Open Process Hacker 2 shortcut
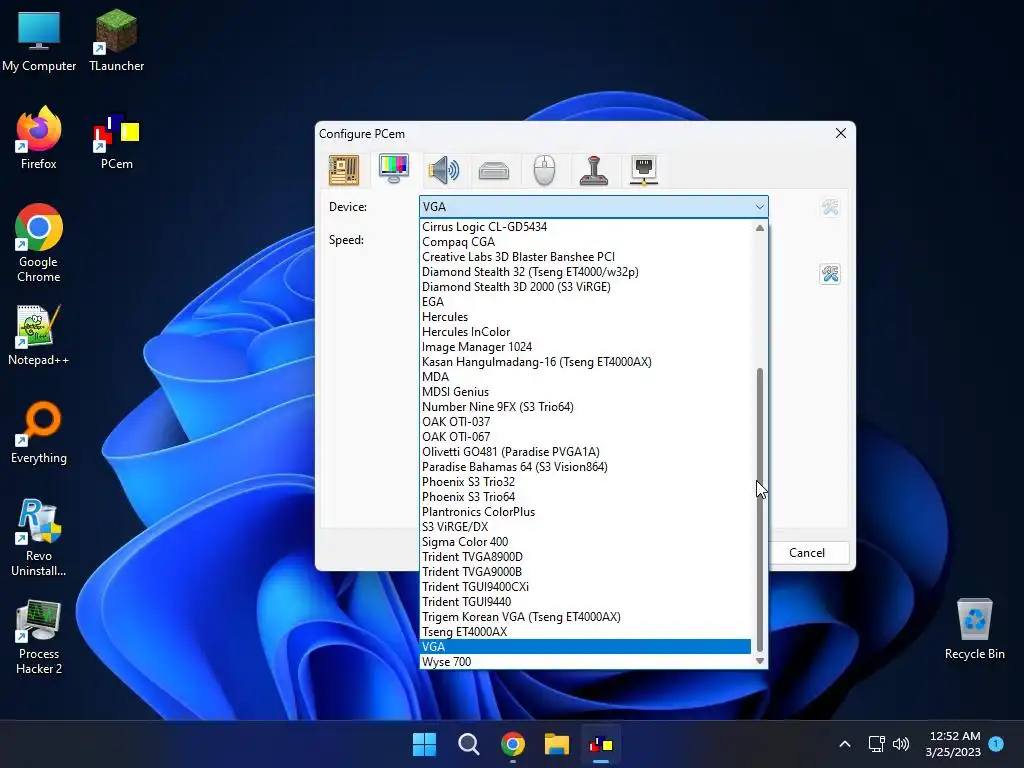The width and height of the screenshot is (1024, 768). click(x=39, y=637)
